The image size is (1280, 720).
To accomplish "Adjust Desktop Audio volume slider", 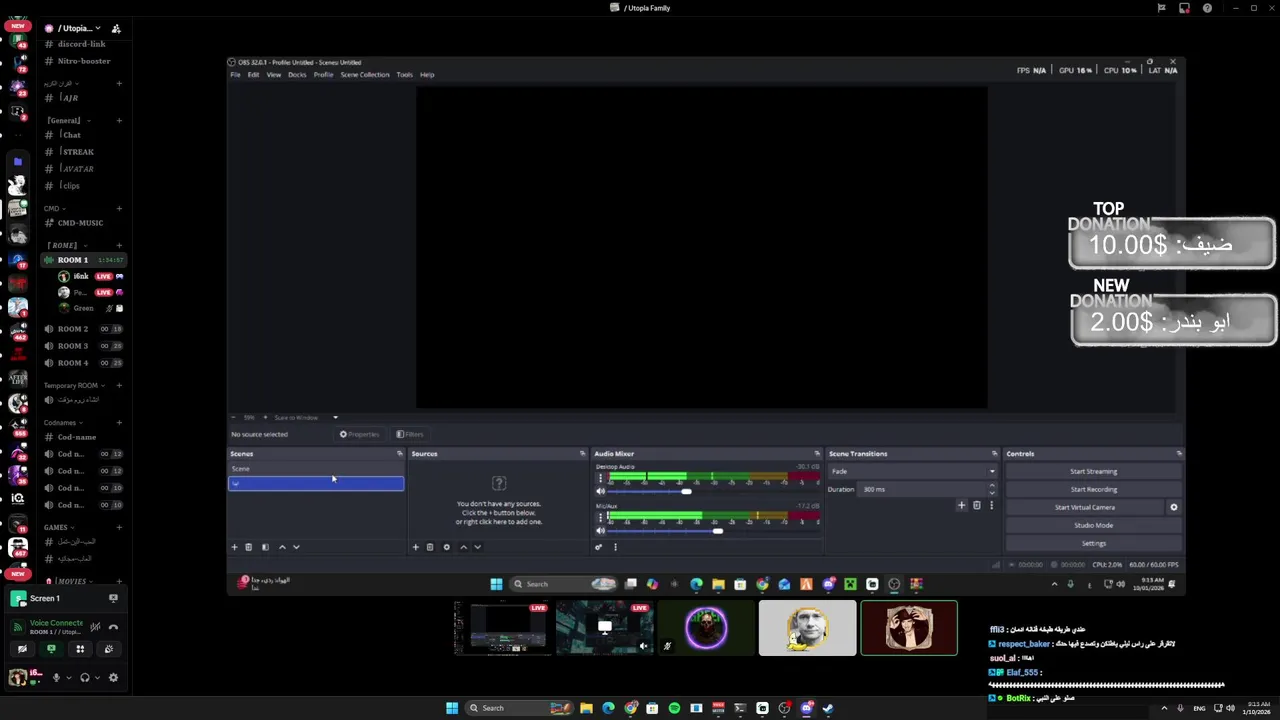I will [686, 491].
